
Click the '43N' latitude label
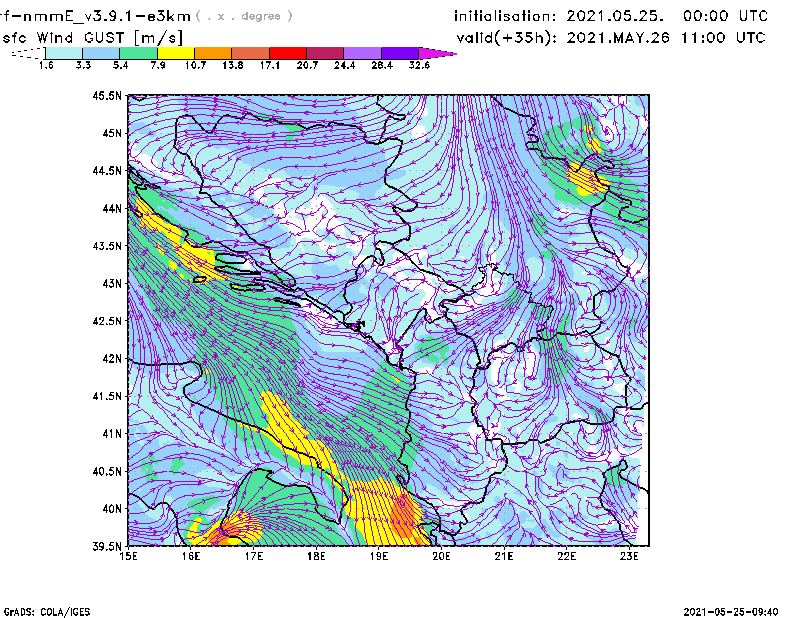coord(112,283)
